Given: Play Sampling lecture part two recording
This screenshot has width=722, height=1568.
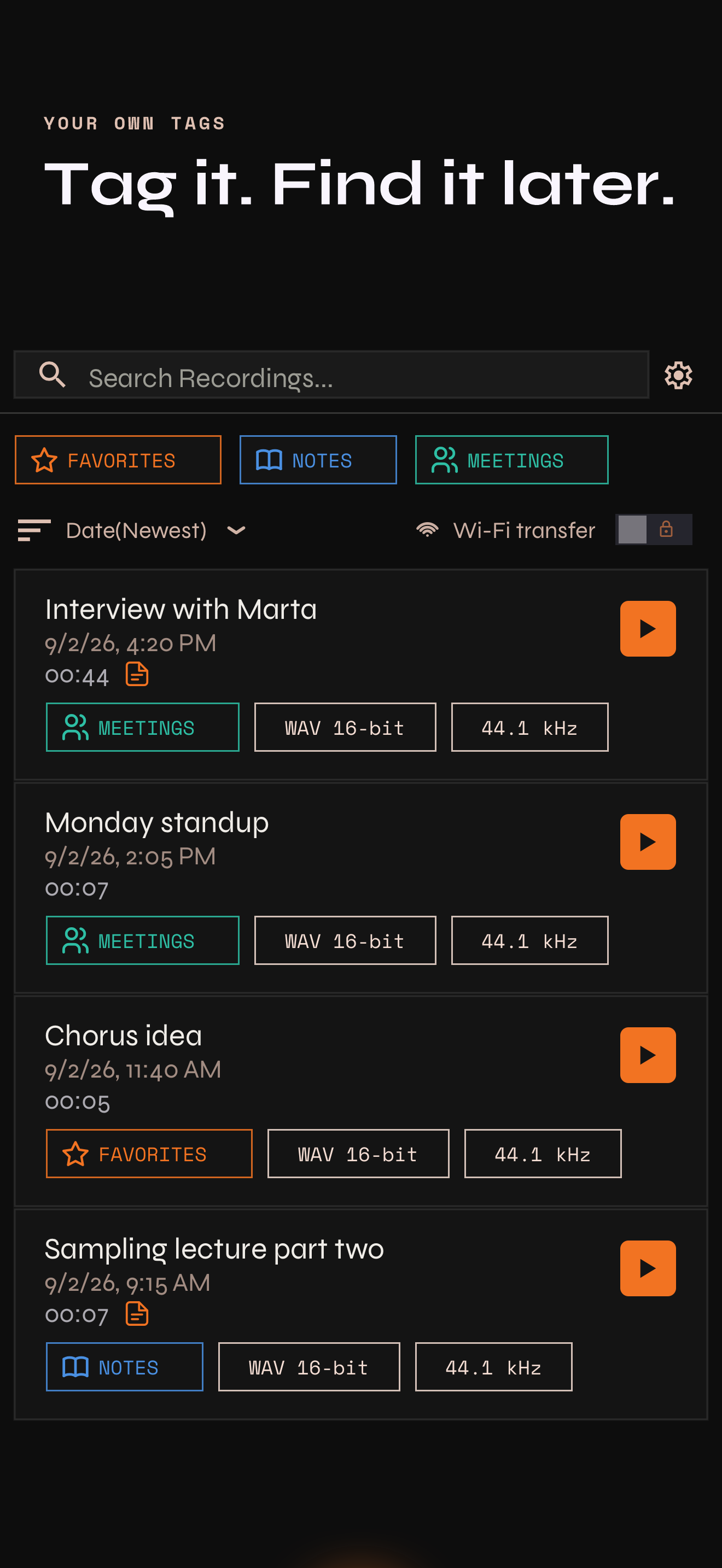Looking at the screenshot, I should click(648, 1268).
